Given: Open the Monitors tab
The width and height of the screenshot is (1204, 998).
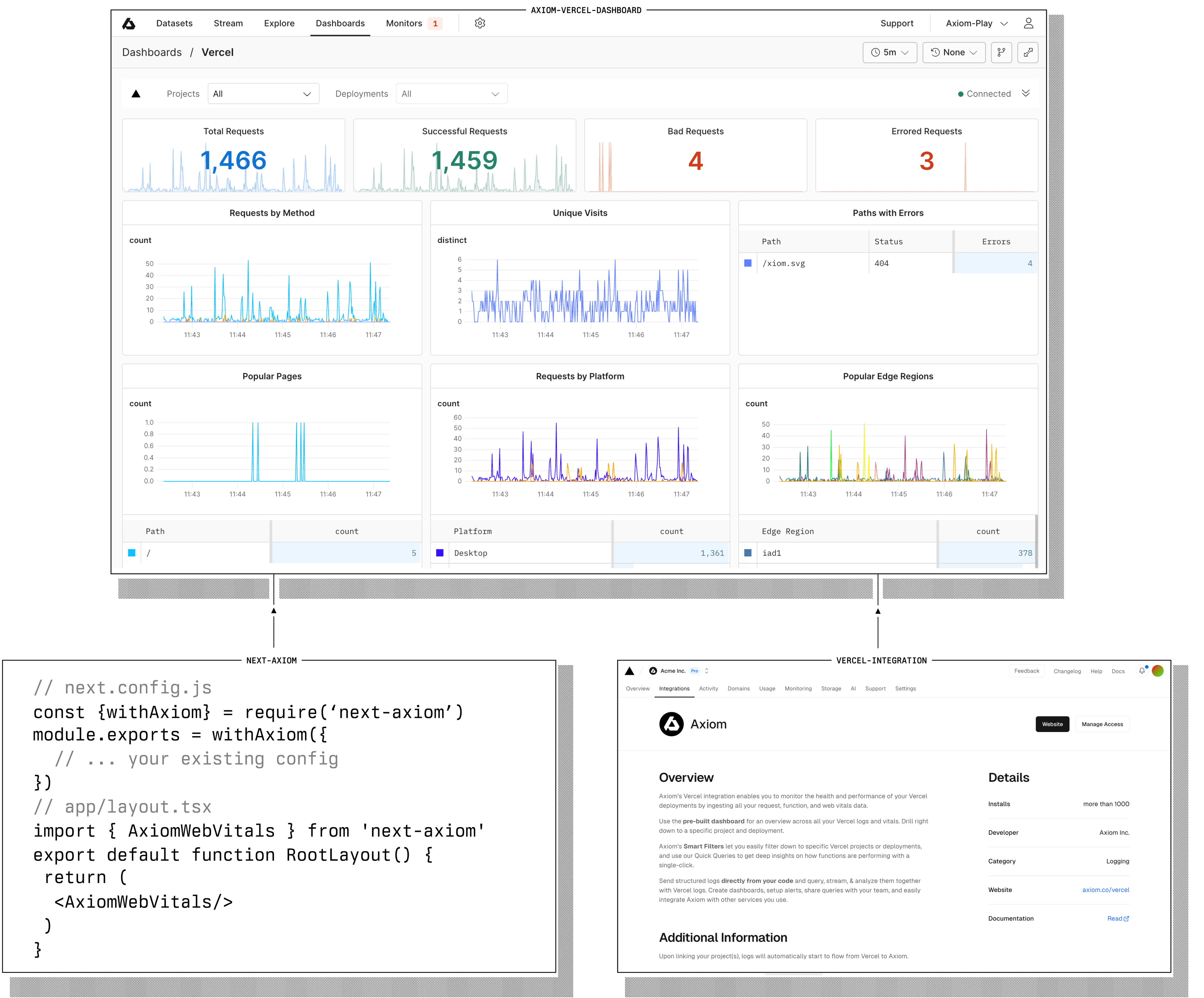Looking at the screenshot, I should pyautogui.click(x=404, y=24).
